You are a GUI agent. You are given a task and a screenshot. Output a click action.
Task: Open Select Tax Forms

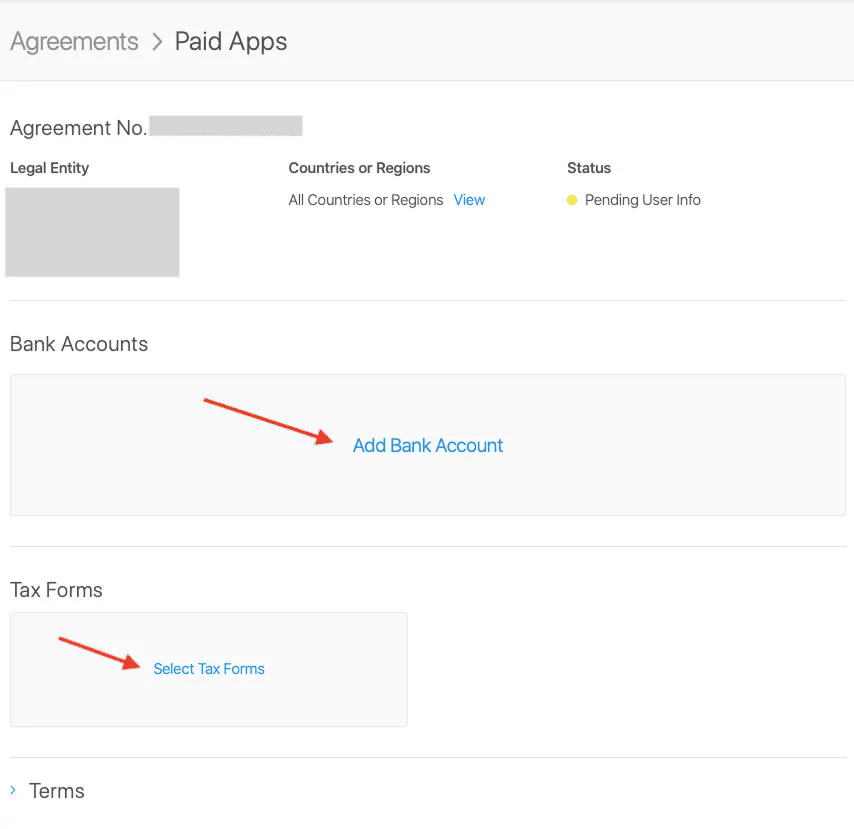[x=209, y=669]
